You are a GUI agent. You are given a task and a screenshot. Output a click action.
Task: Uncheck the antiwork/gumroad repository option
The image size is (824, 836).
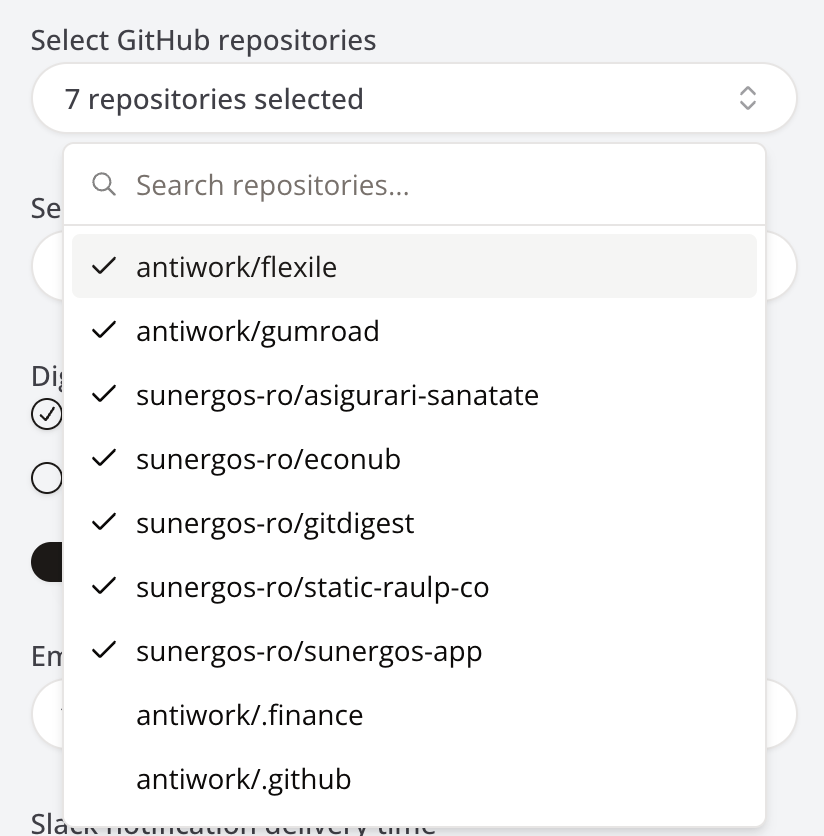257,331
